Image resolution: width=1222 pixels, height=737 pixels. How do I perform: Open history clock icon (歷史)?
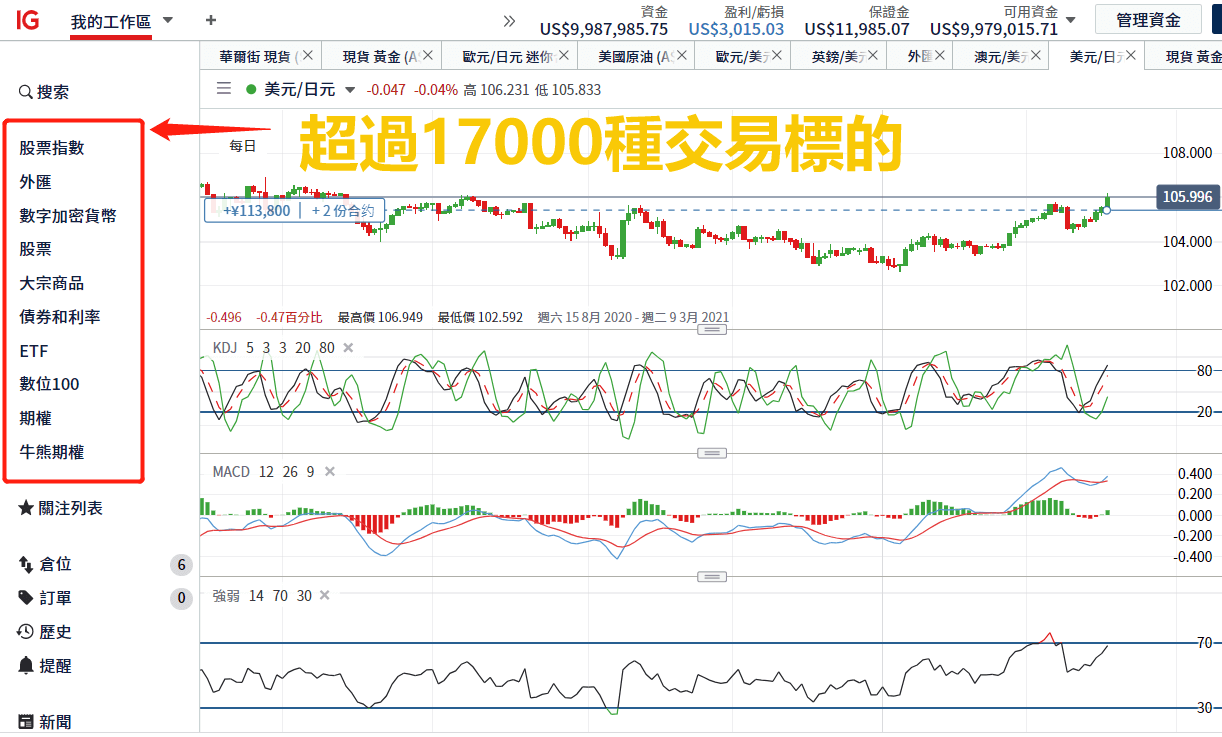[x=26, y=632]
